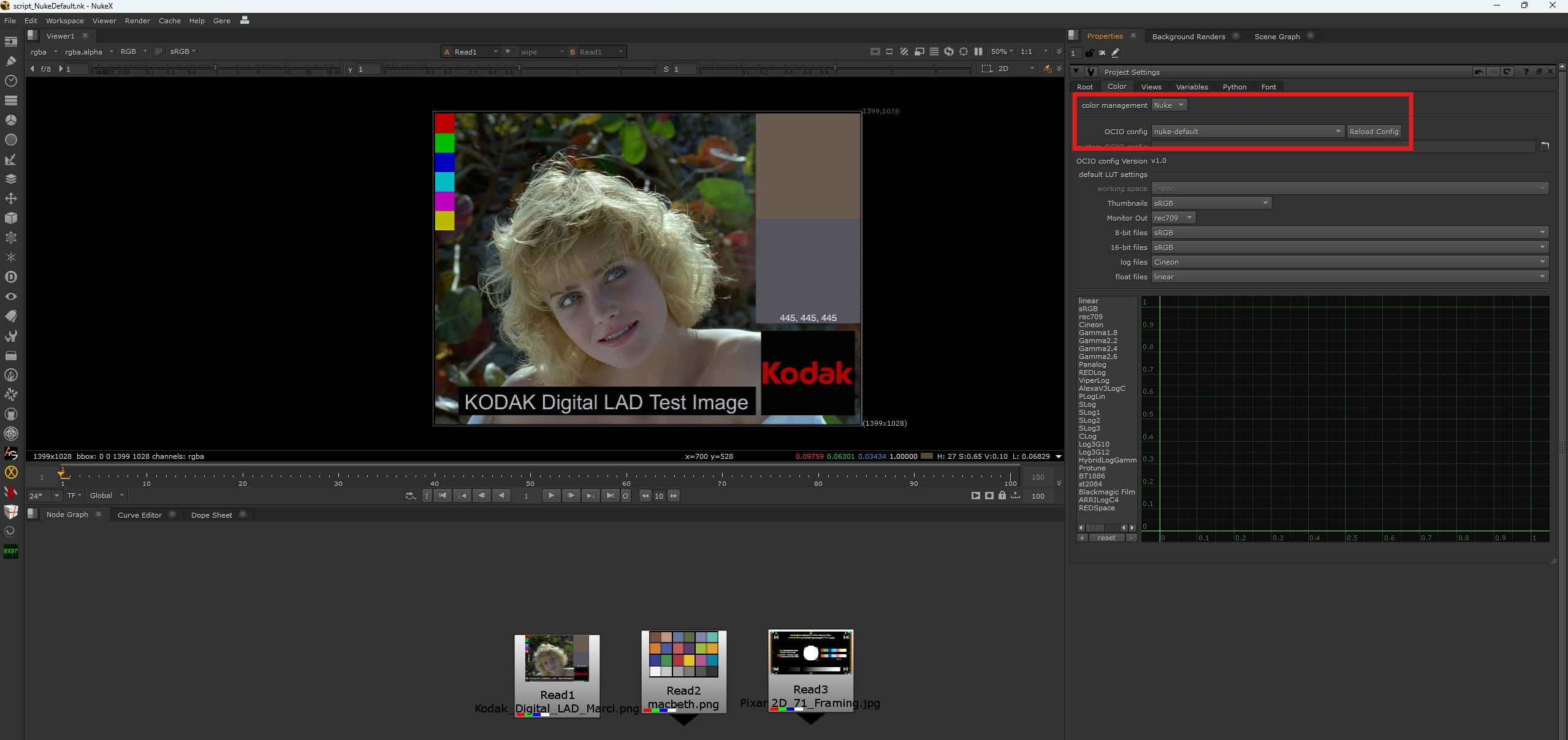
Task: Click the wrench icon of Project Settings
Action: (x=1090, y=72)
